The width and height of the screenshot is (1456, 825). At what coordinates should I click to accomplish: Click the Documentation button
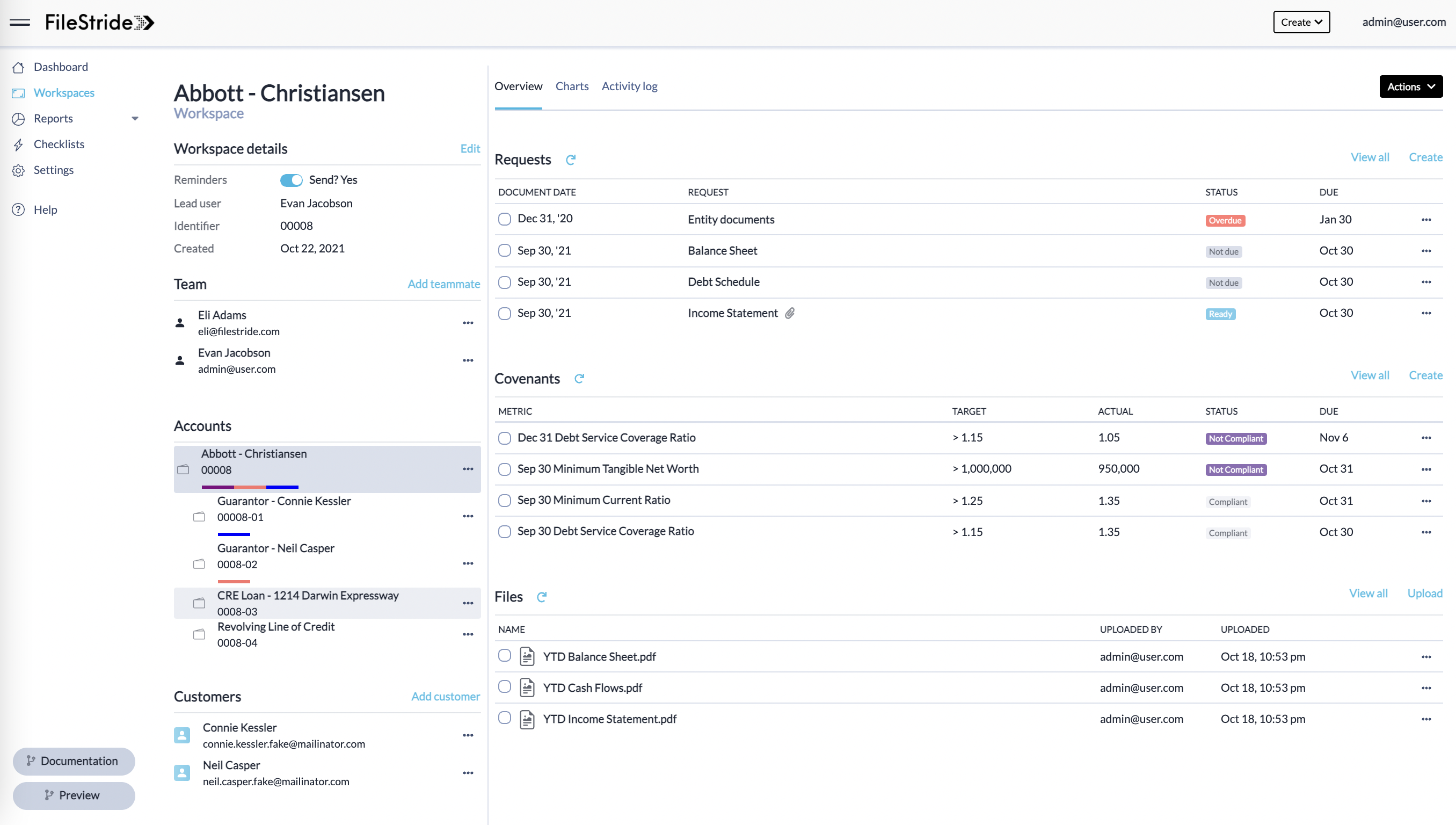74,761
